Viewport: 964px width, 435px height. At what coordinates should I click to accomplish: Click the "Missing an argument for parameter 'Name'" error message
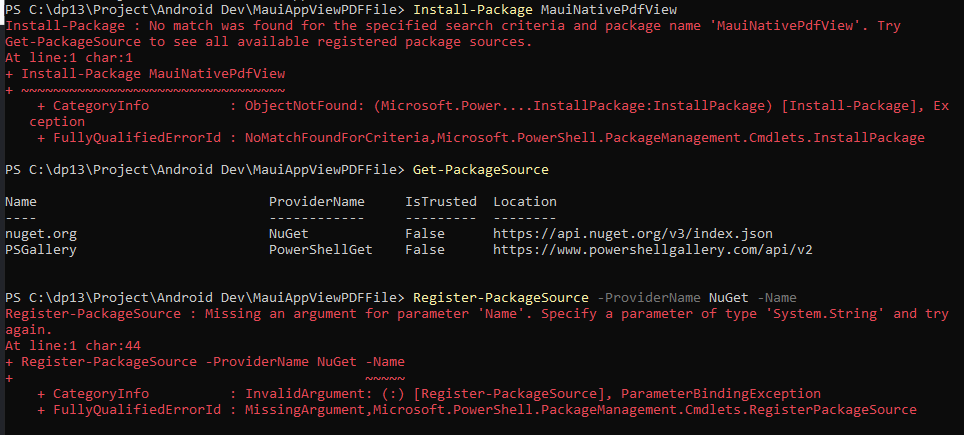477,321
